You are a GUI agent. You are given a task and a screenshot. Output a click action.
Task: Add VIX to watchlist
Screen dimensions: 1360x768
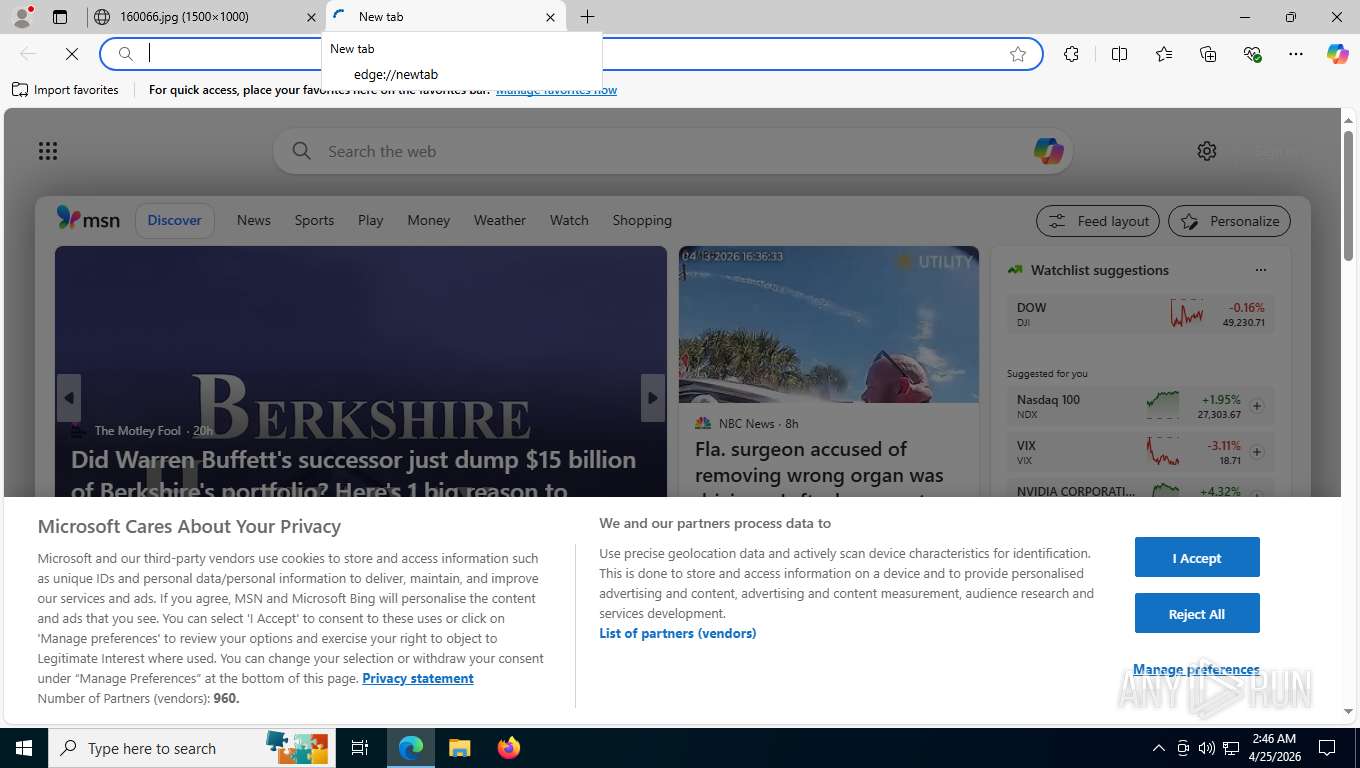point(1257,452)
